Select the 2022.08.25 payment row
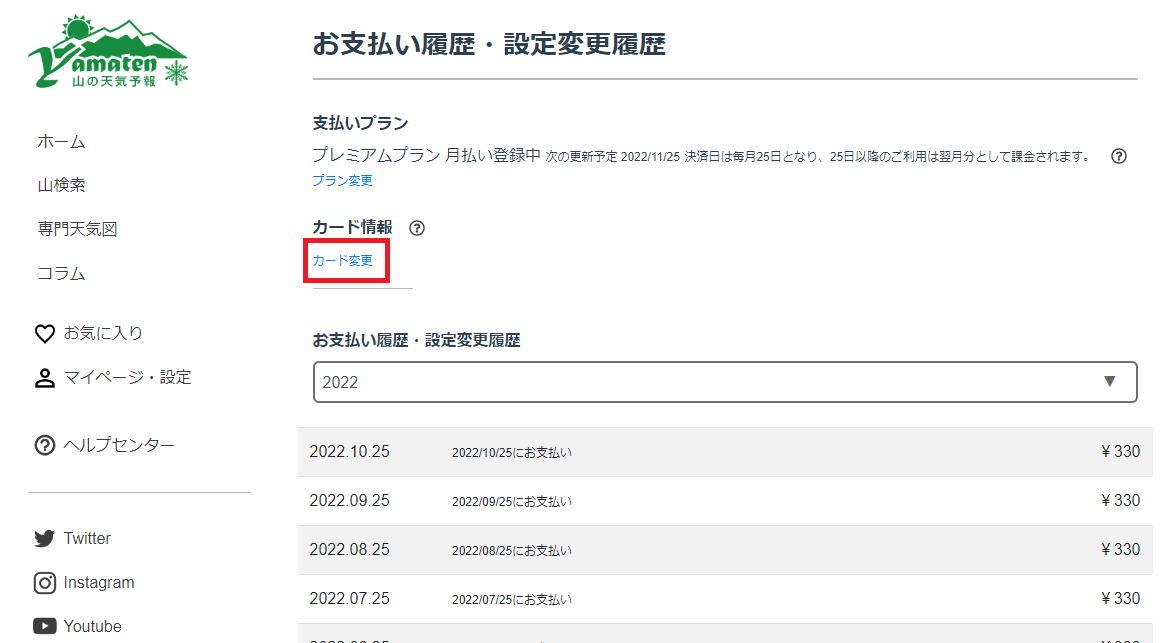 pyautogui.click(x=724, y=550)
